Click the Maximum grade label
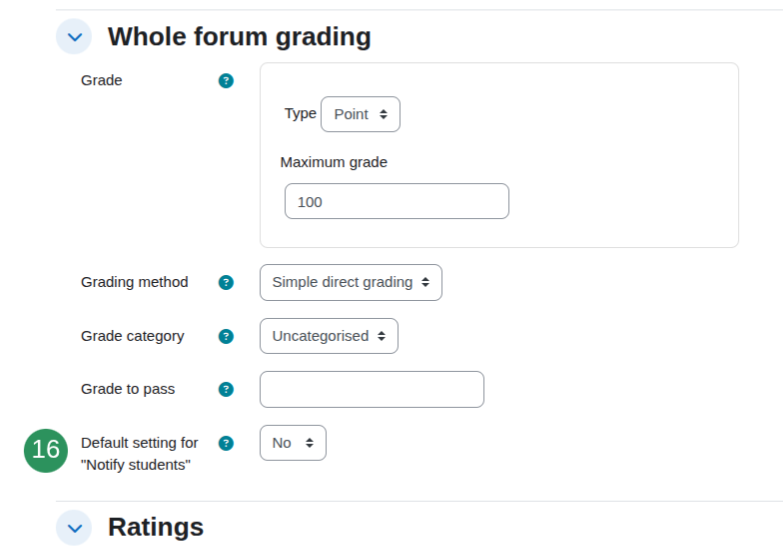The image size is (783, 553). click(334, 162)
